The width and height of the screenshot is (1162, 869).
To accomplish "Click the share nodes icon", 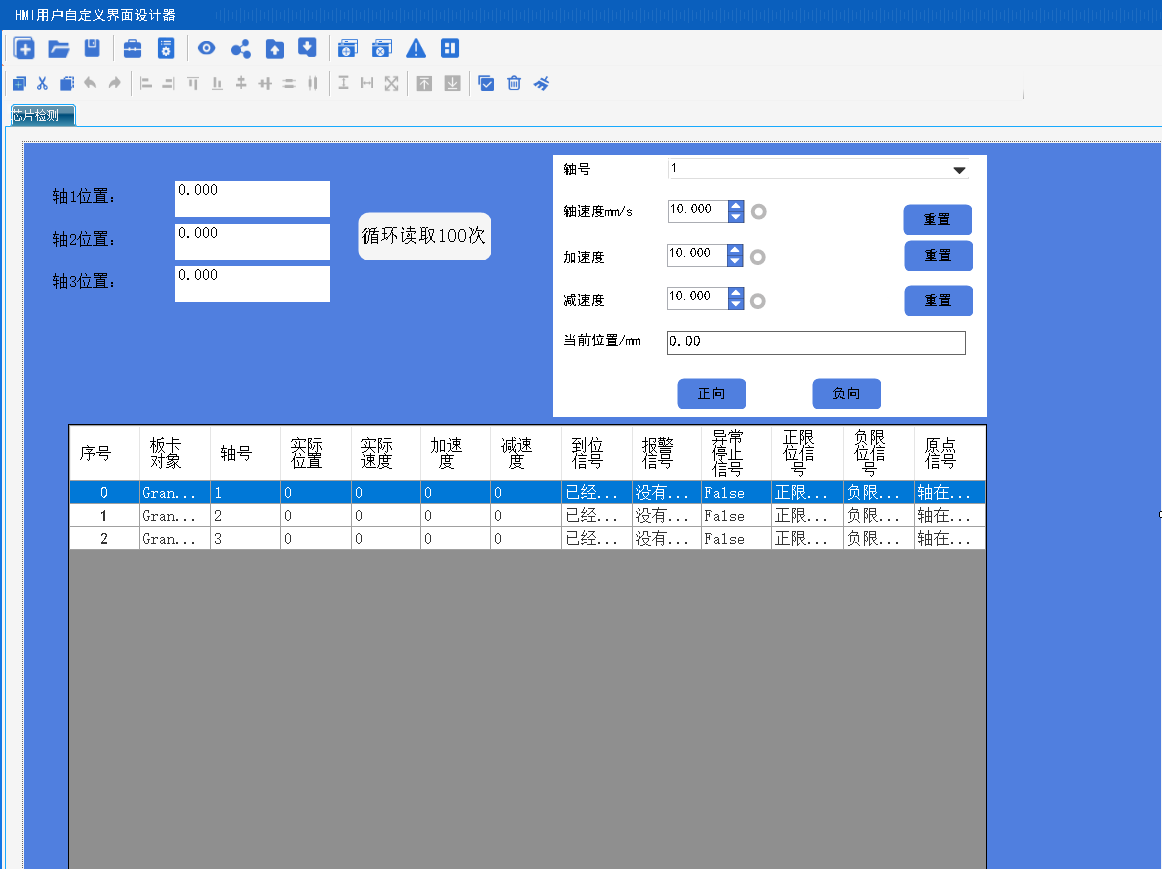I will pyautogui.click(x=241, y=49).
